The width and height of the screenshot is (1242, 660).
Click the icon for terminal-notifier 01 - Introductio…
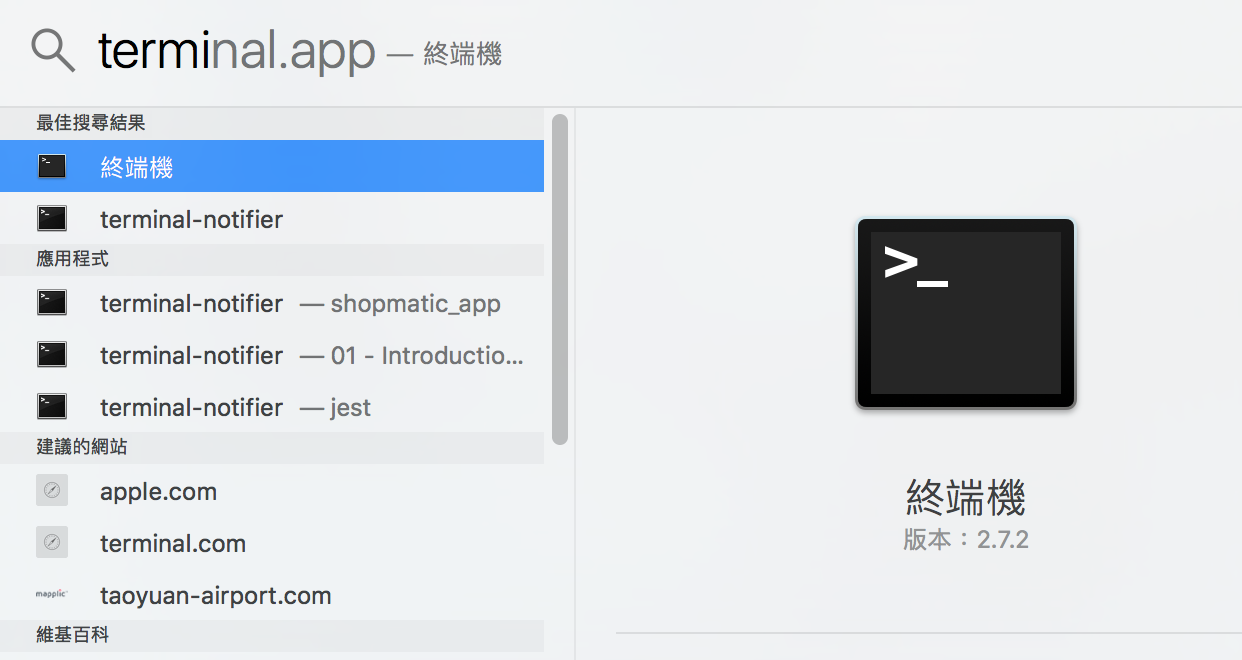[52, 354]
